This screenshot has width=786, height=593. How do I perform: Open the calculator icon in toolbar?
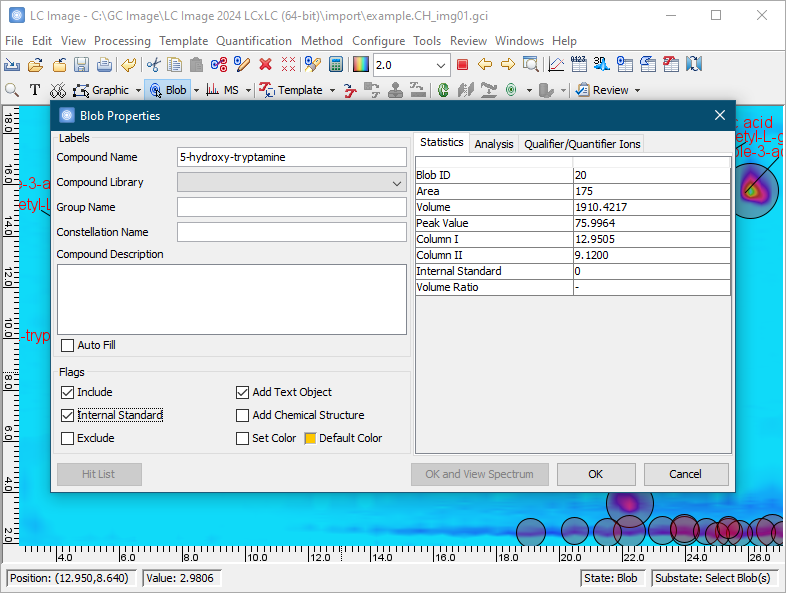(x=337, y=65)
